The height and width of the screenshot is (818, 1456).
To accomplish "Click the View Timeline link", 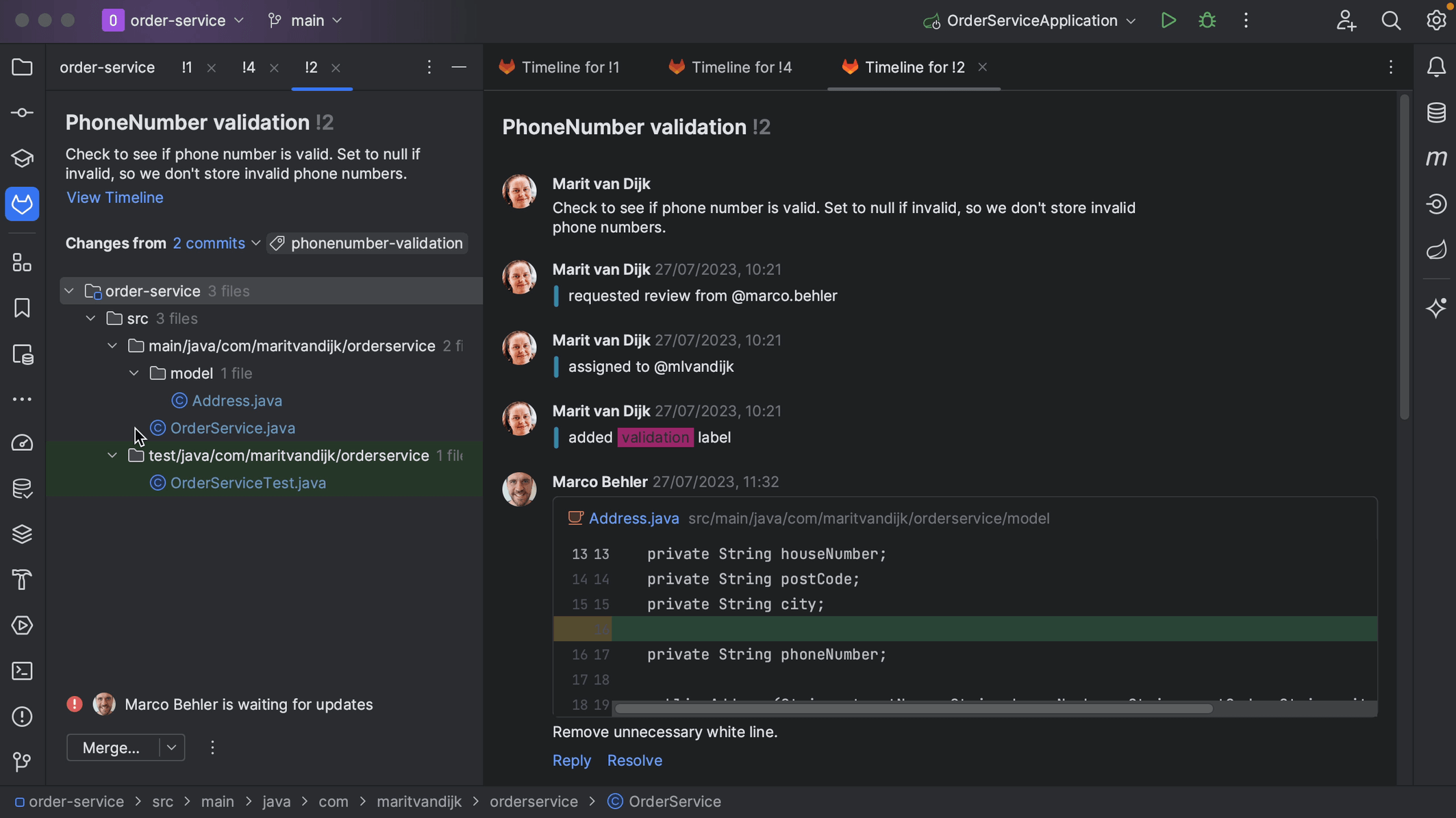I will 114,197.
